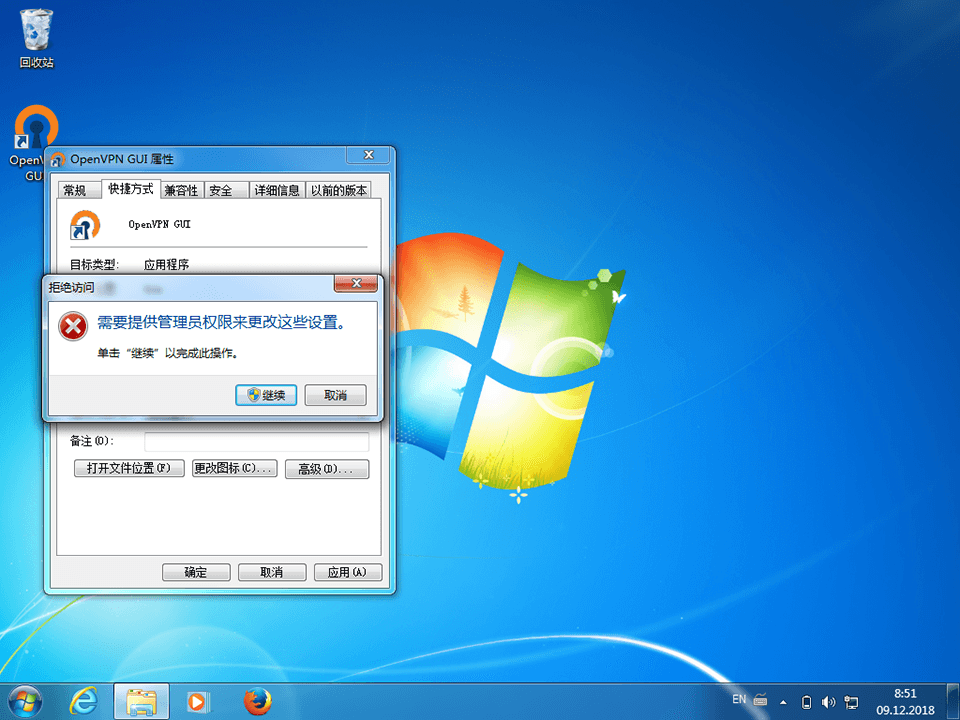Open the Windows Start menu
This screenshot has width=960, height=720.
coord(26,702)
